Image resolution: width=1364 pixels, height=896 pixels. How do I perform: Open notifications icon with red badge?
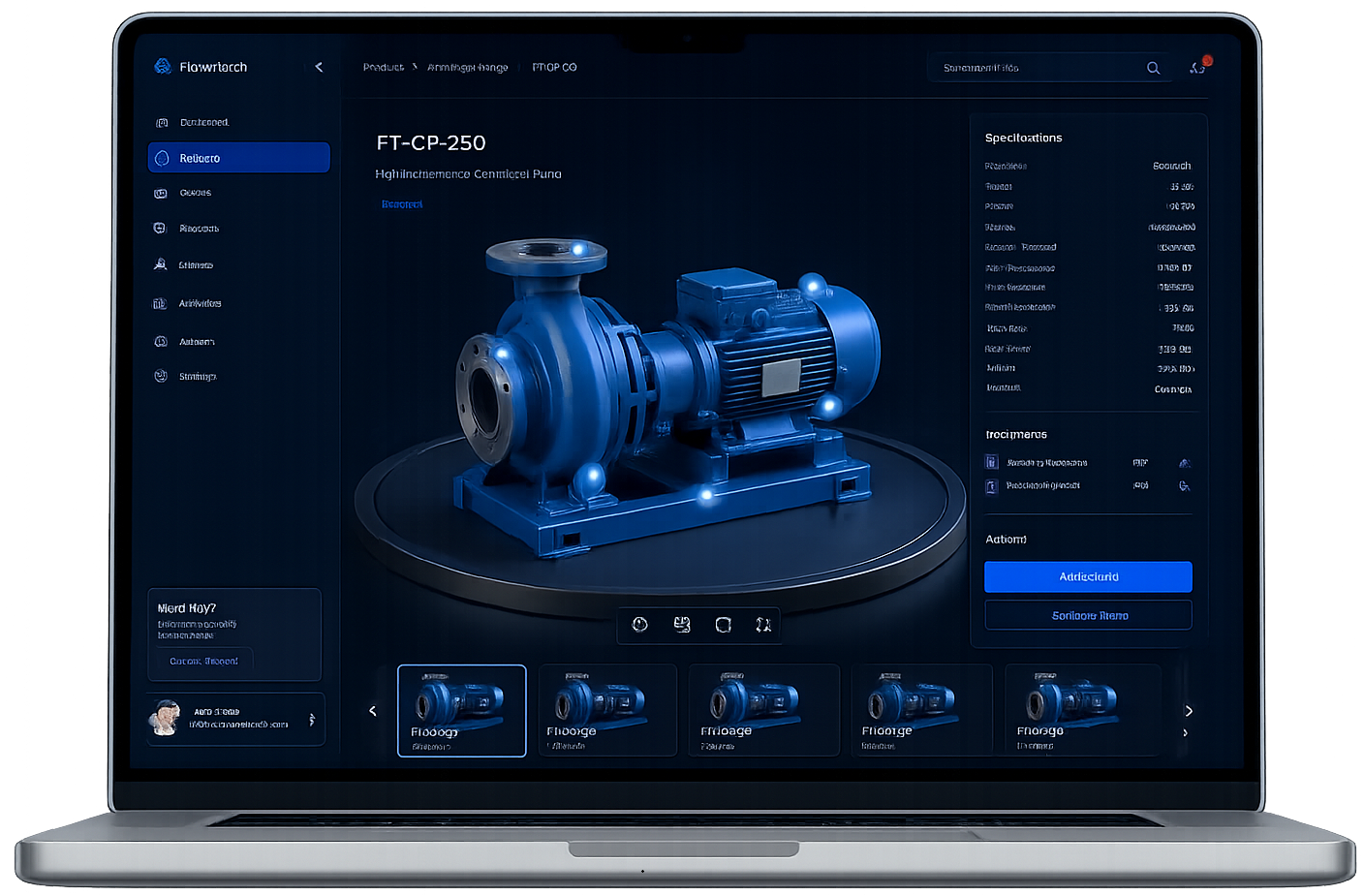(x=1199, y=66)
